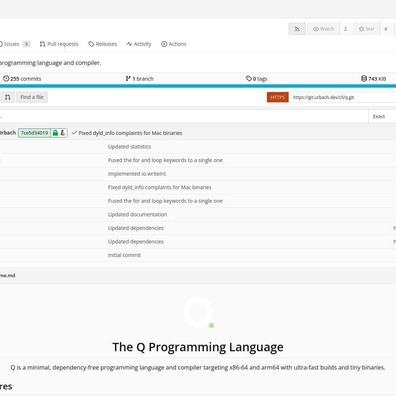Click the 743 KiB size indicator
This screenshot has height=396, width=396.
coord(373,79)
